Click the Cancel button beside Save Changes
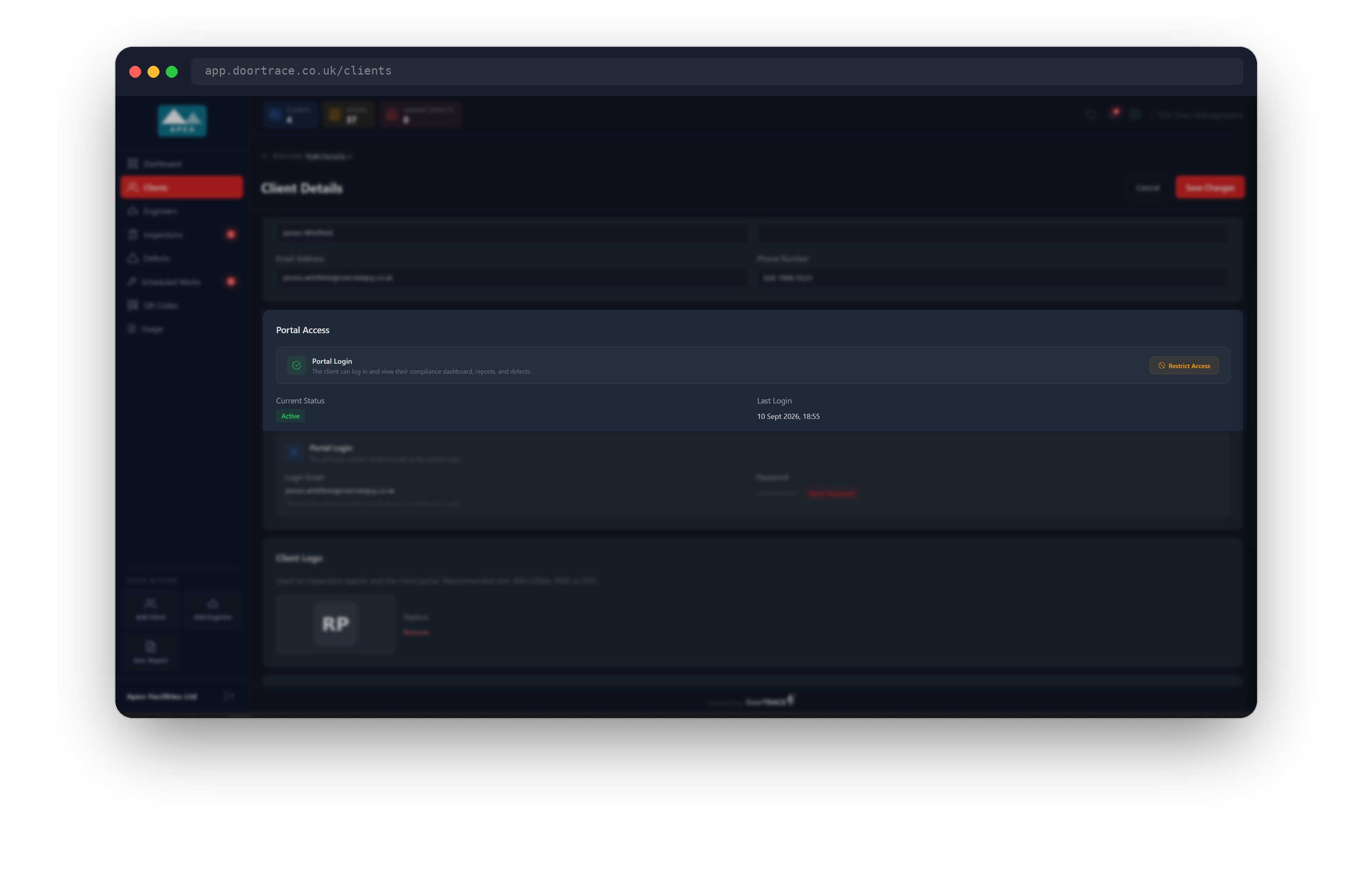Viewport: 1372px width, 883px height. [1147, 188]
